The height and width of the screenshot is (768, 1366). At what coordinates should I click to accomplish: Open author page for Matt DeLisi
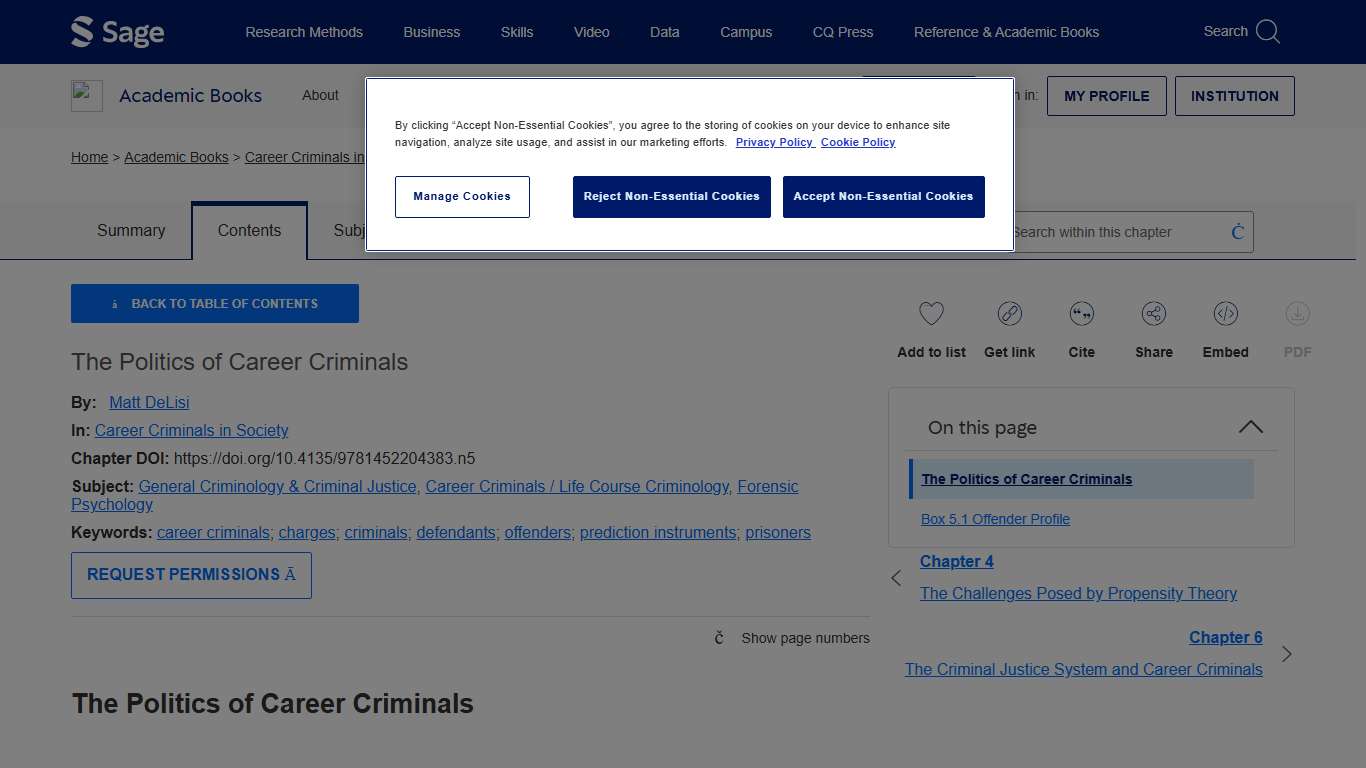148,402
